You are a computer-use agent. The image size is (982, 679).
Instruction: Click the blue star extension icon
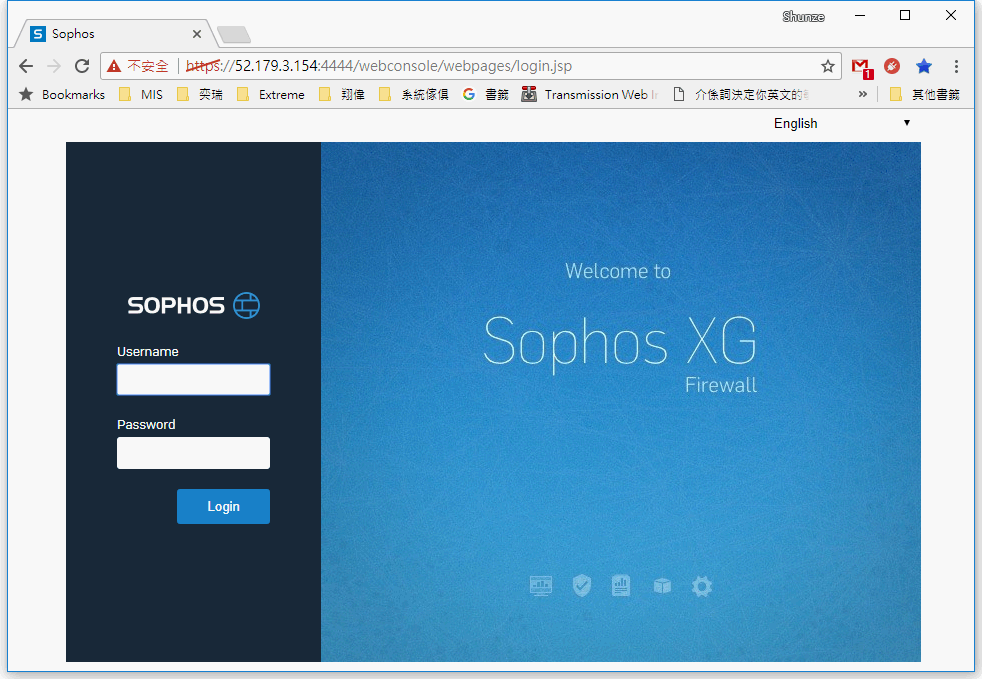pos(924,66)
